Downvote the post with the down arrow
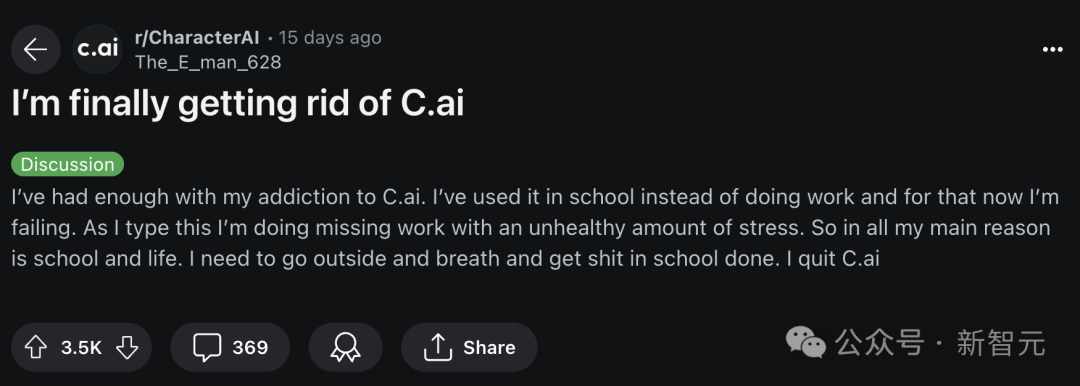The width and height of the screenshot is (1080, 386). point(127,347)
